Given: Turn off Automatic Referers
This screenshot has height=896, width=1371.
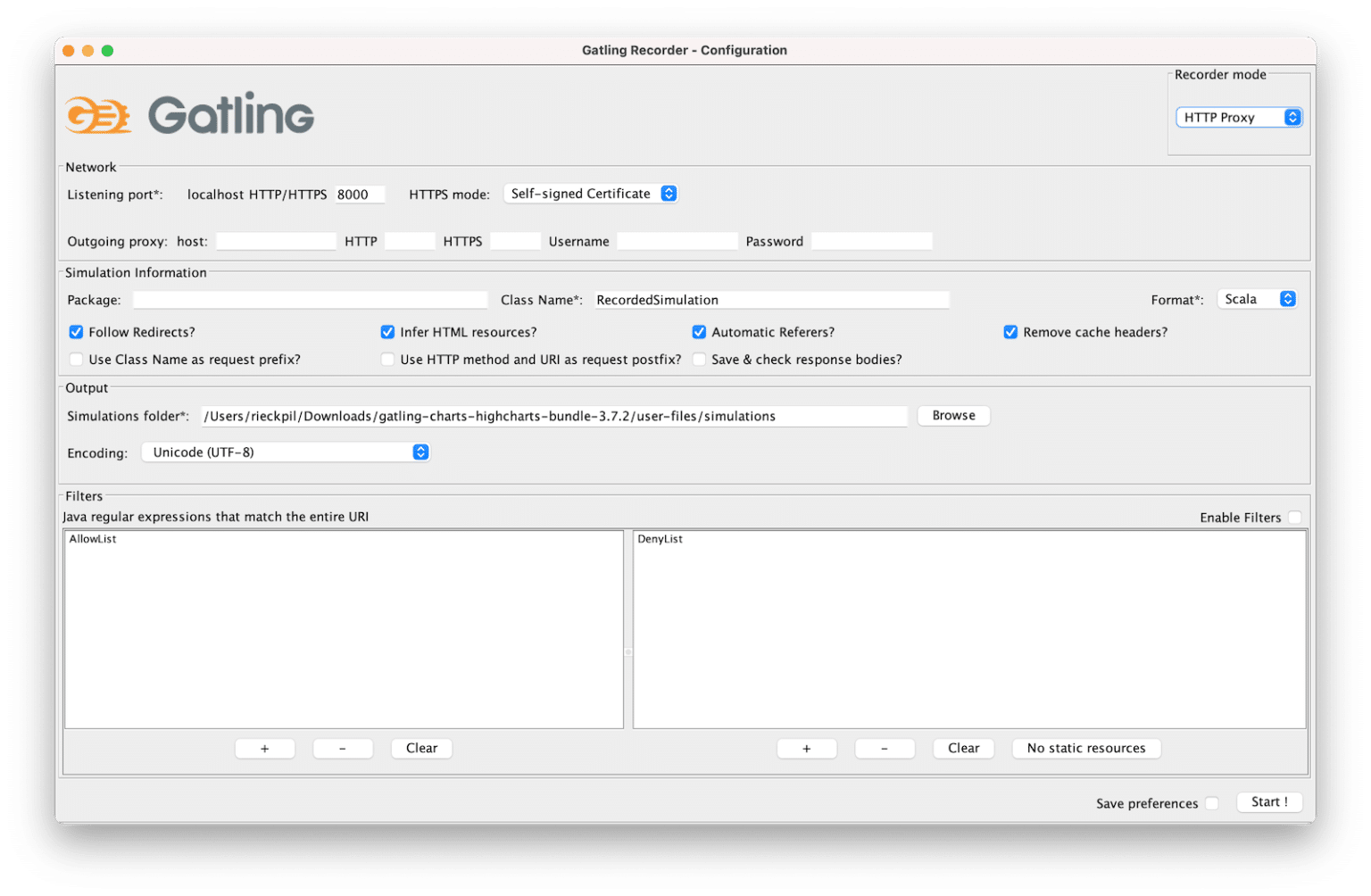Looking at the screenshot, I should coord(699,331).
